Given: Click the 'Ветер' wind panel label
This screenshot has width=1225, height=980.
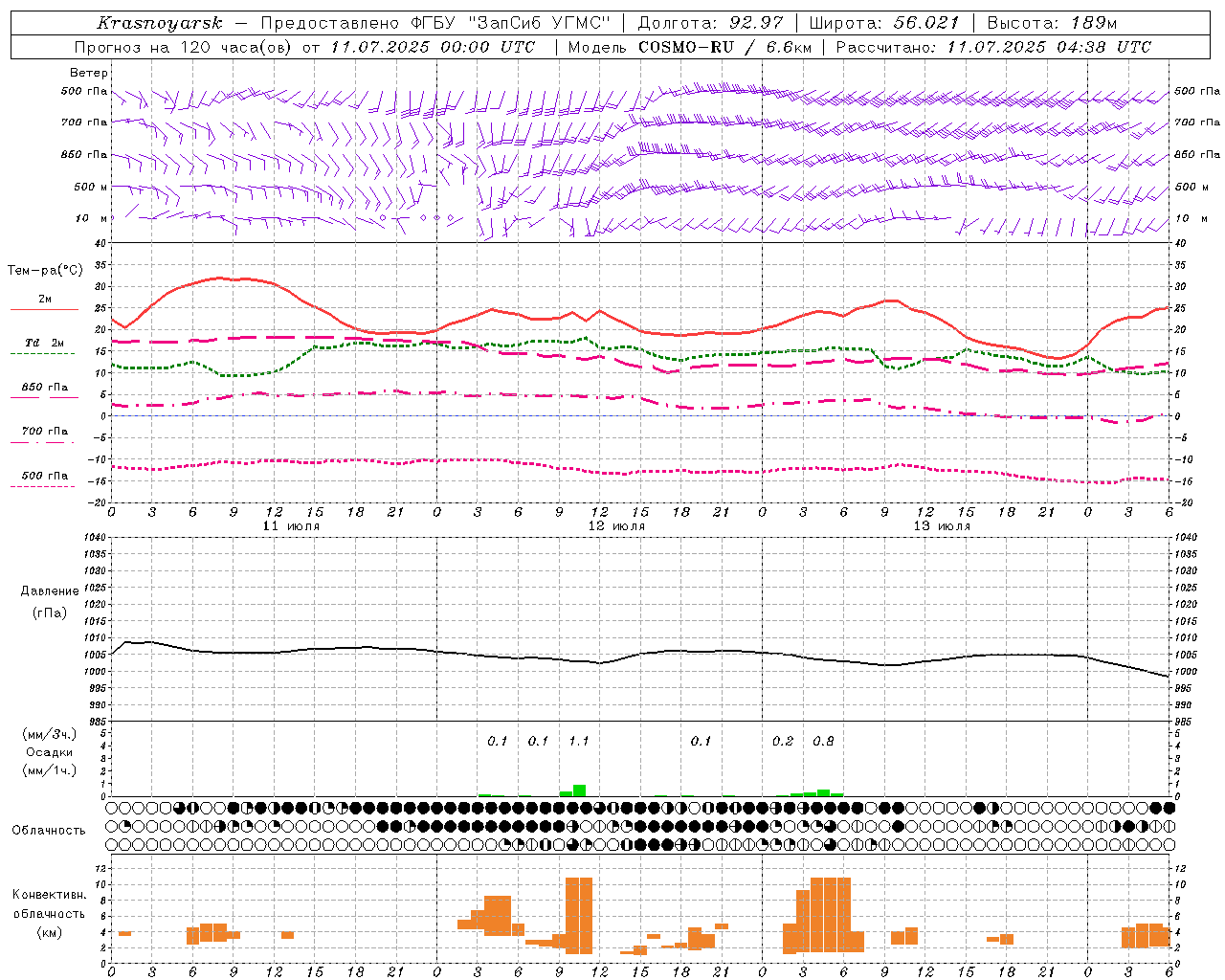Looking at the screenshot, I should point(89,73).
